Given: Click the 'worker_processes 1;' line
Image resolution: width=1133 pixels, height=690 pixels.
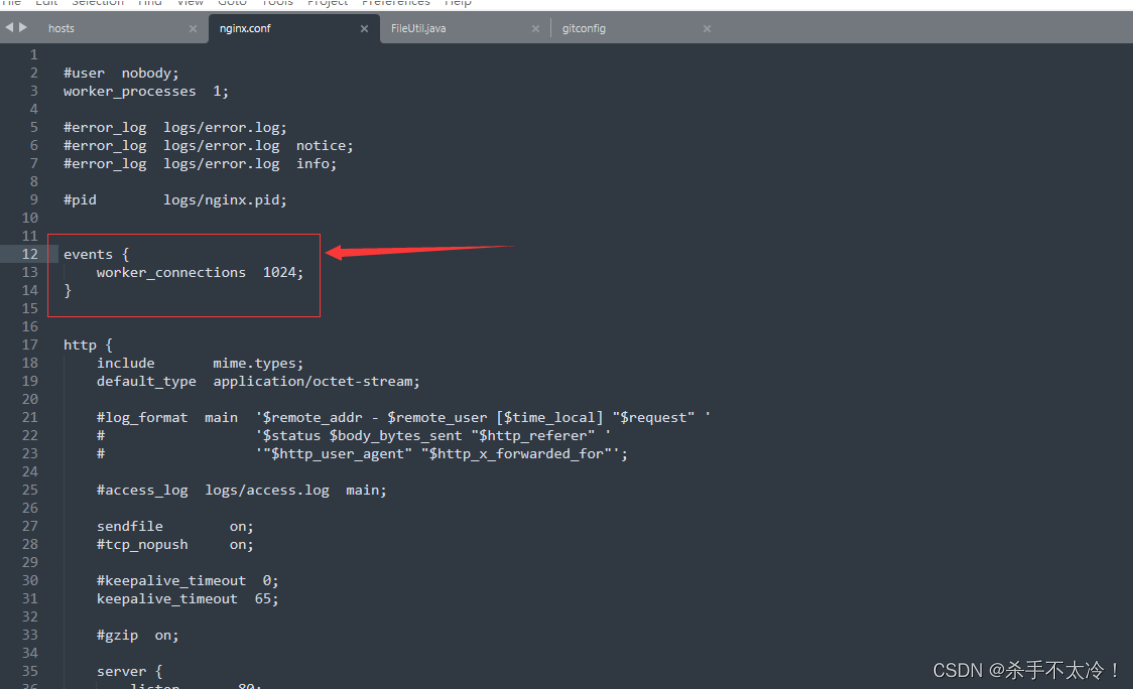Looking at the screenshot, I should pyautogui.click(x=145, y=92).
